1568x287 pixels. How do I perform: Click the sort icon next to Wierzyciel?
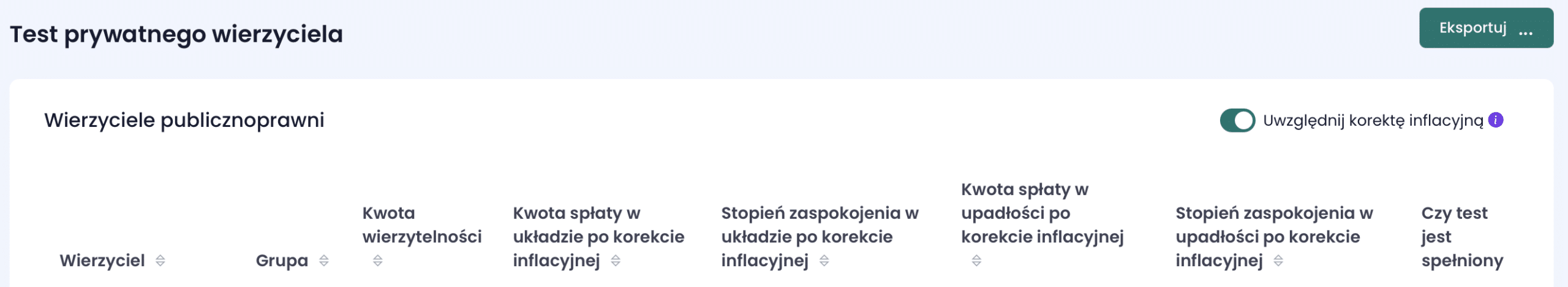[x=160, y=261]
